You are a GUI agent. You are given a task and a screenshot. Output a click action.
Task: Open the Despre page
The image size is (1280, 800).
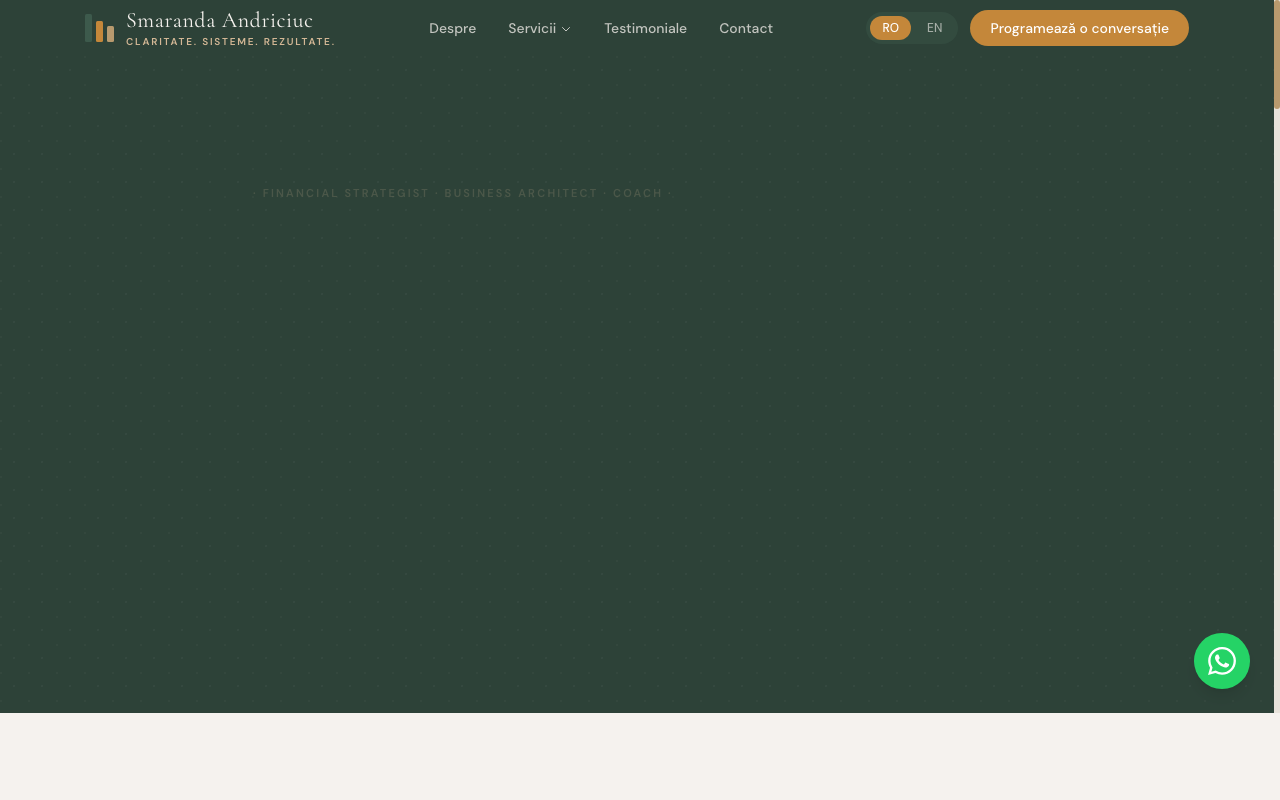[x=452, y=28]
